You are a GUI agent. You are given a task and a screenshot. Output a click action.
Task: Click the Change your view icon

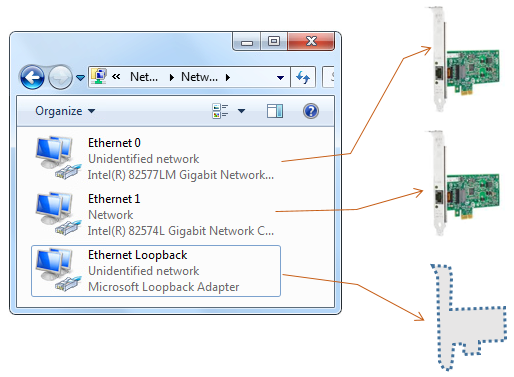tap(220, 111)
